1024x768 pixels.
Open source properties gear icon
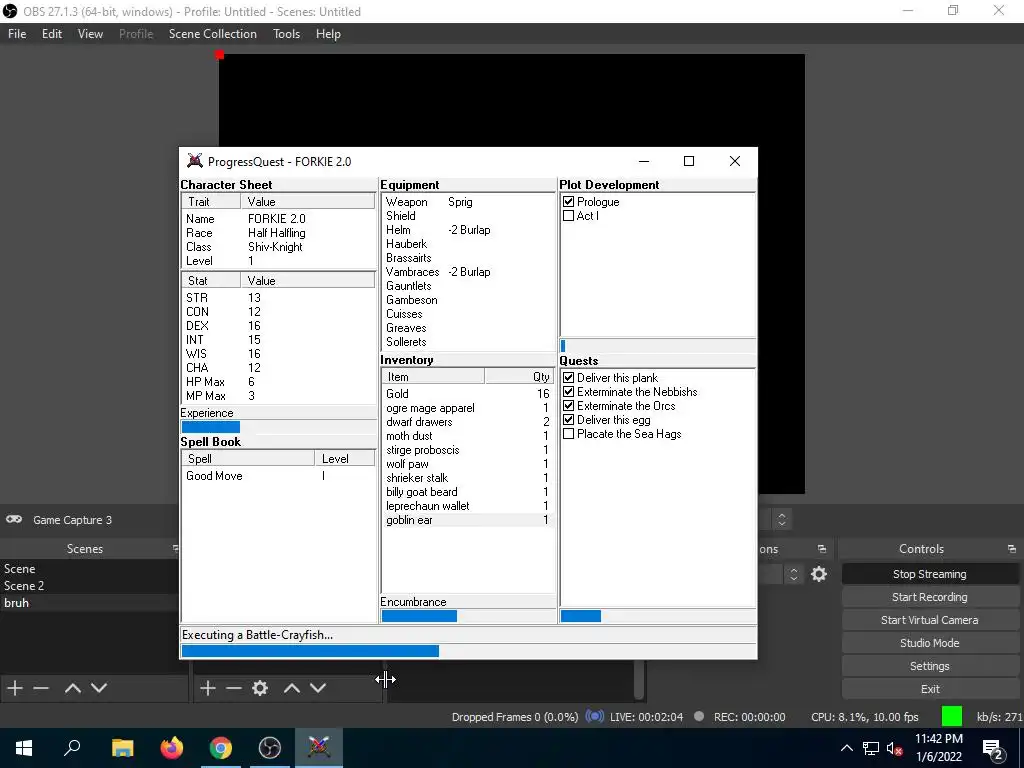(x=260, y=688)
